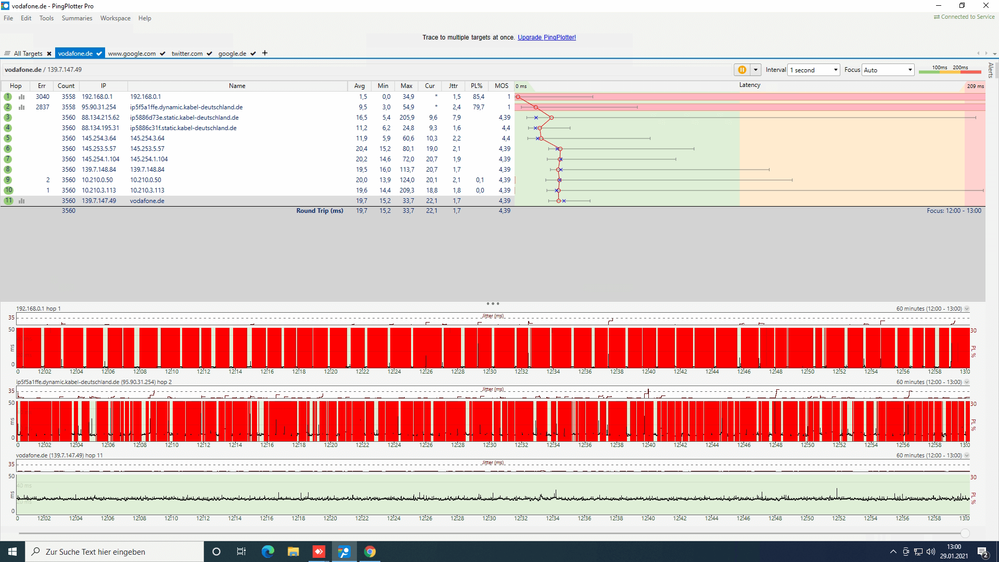Click the target field vodafone.de / 139.7.147.49

click(x=43, y=70)
